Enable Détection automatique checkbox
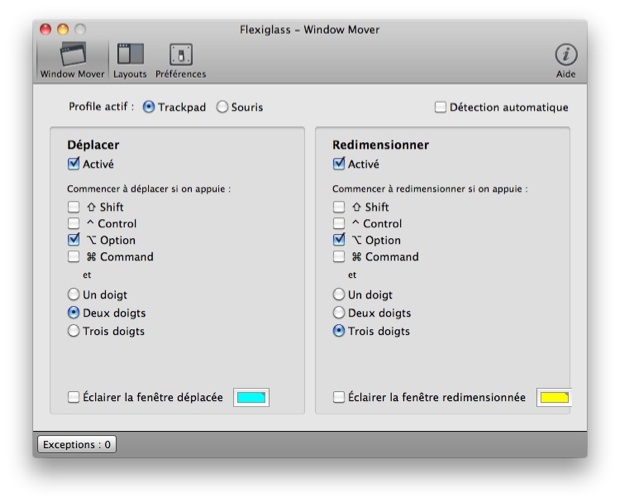This screenshot has width=620, height=503. (x=440, y=107)
